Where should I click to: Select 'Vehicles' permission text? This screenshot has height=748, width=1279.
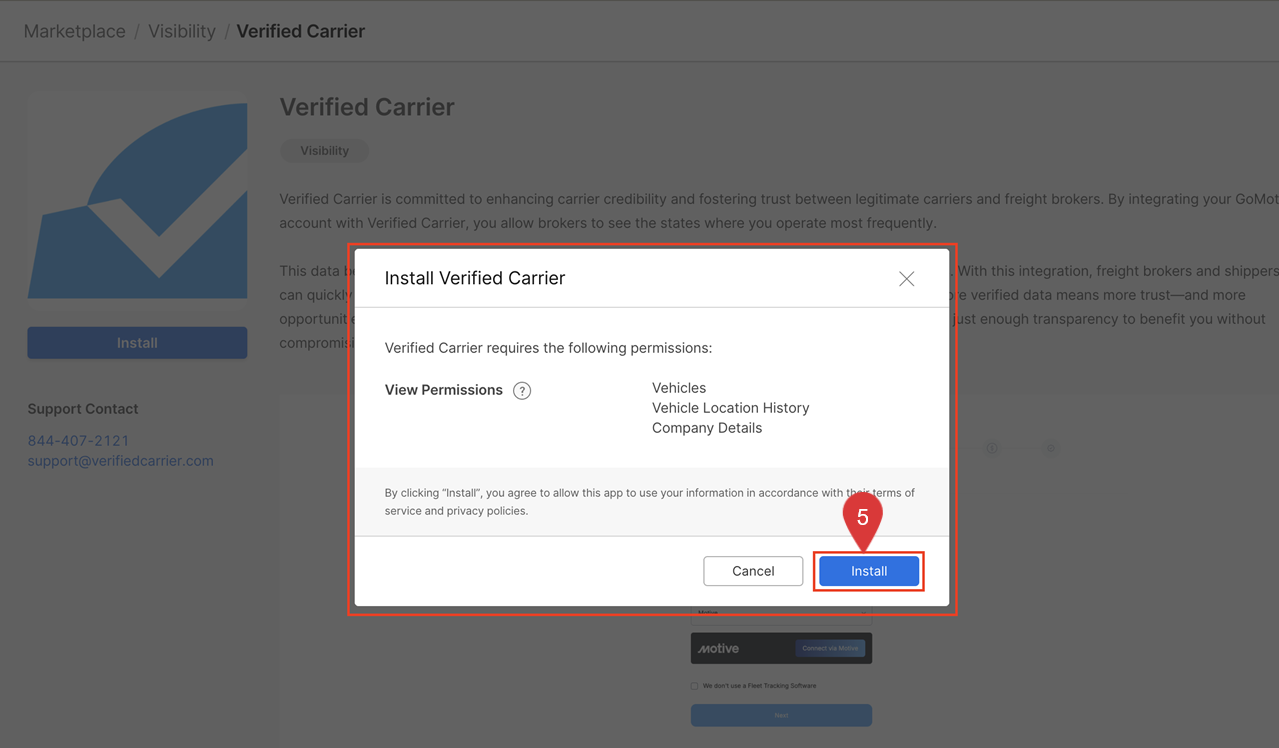point(679,388)
